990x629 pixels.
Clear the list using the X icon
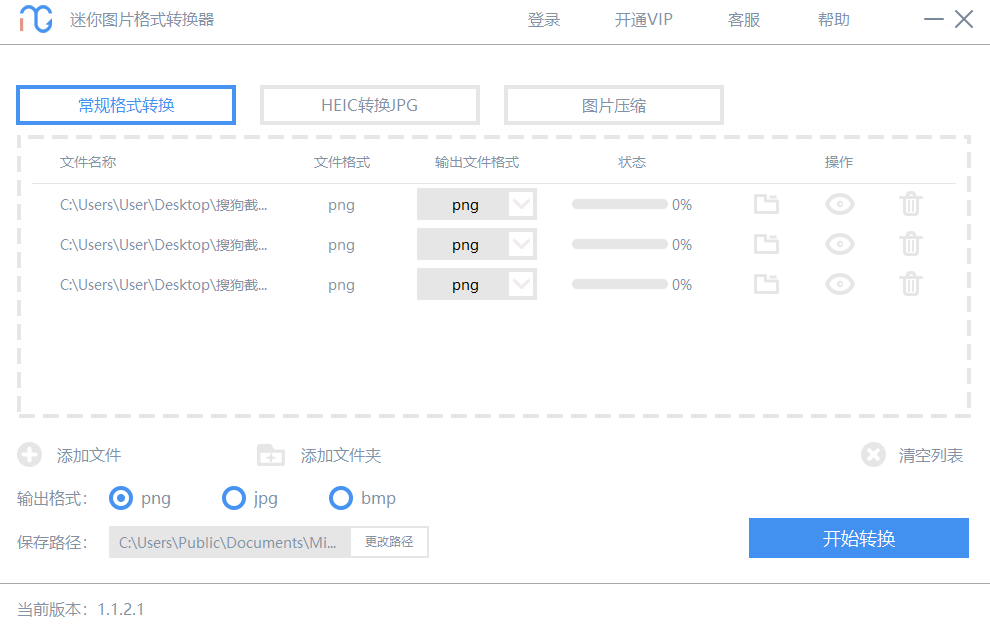873,453
